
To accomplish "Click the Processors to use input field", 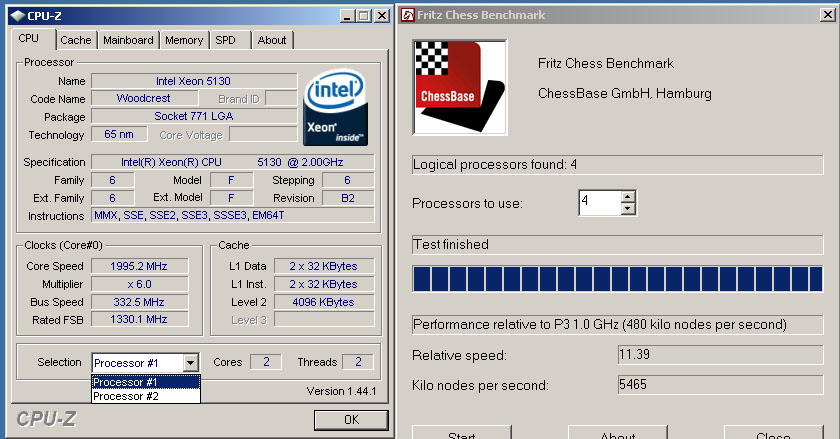I will point(599,203).
